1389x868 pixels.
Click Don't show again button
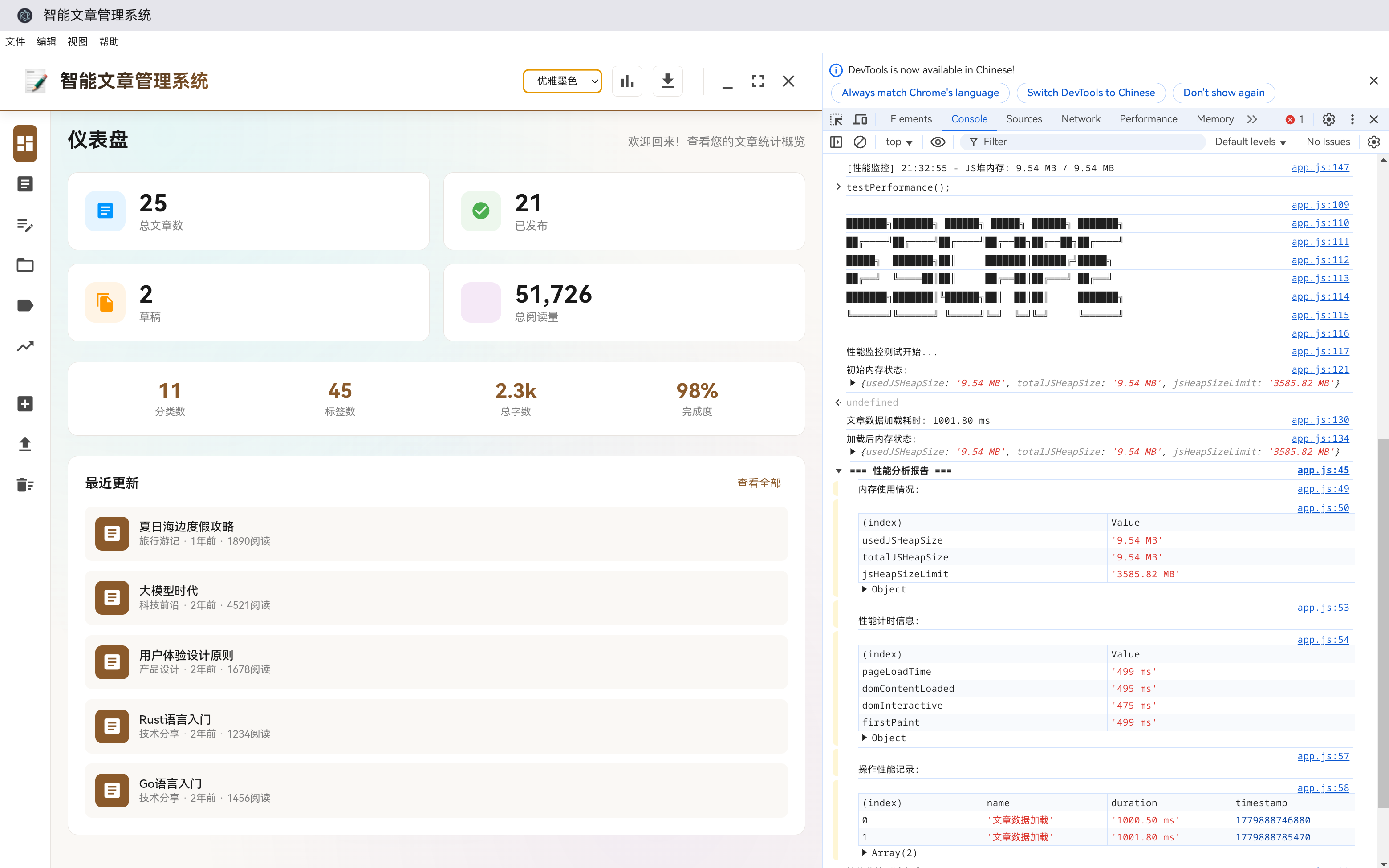[x=1224, y=93]
